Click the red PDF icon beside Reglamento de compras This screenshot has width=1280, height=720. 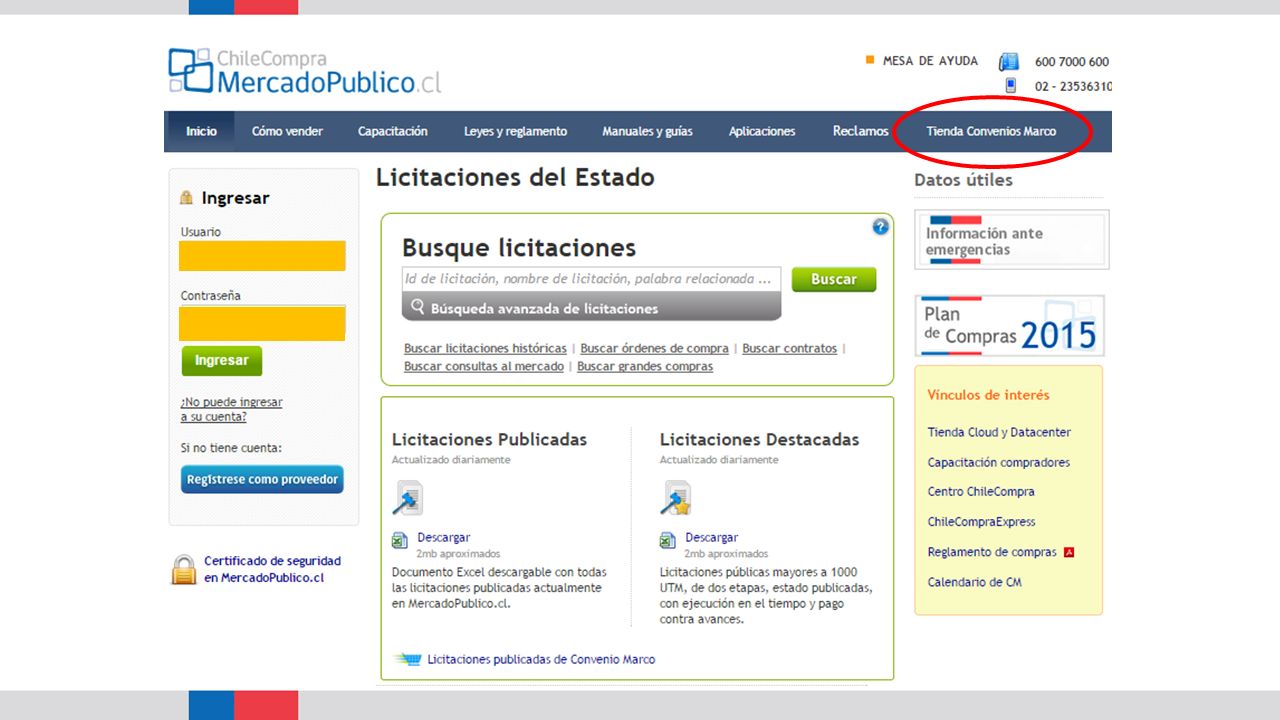[x=1068, y=552]
